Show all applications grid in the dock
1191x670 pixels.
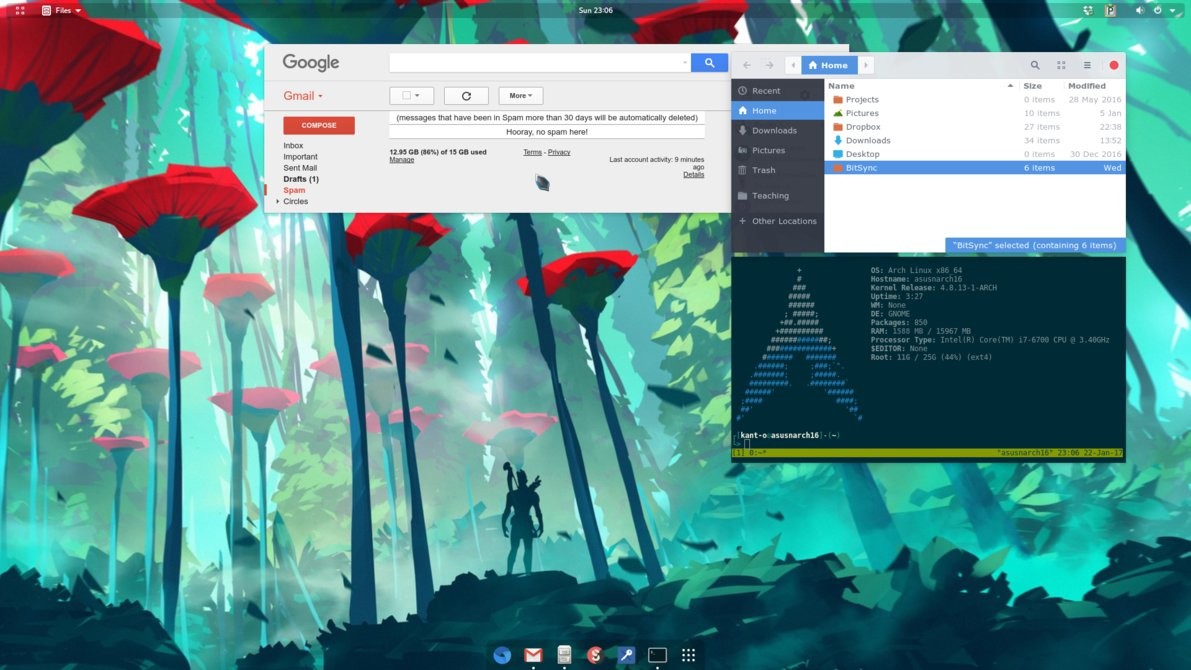tap(688, 655)
